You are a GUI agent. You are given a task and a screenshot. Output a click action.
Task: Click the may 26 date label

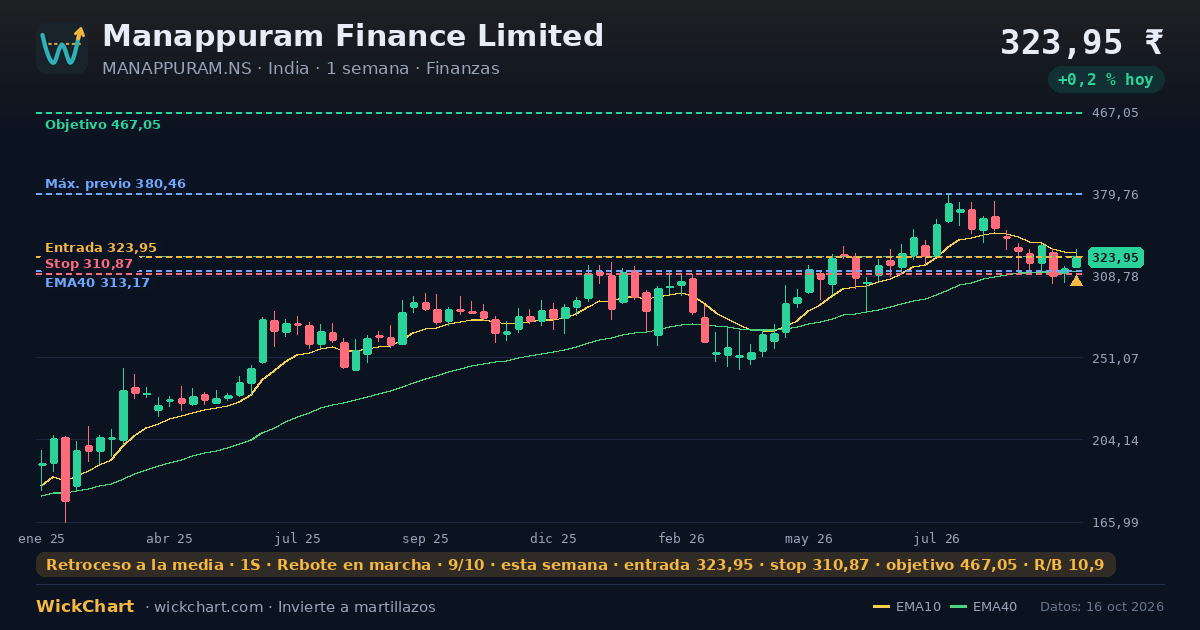[809, 538]
